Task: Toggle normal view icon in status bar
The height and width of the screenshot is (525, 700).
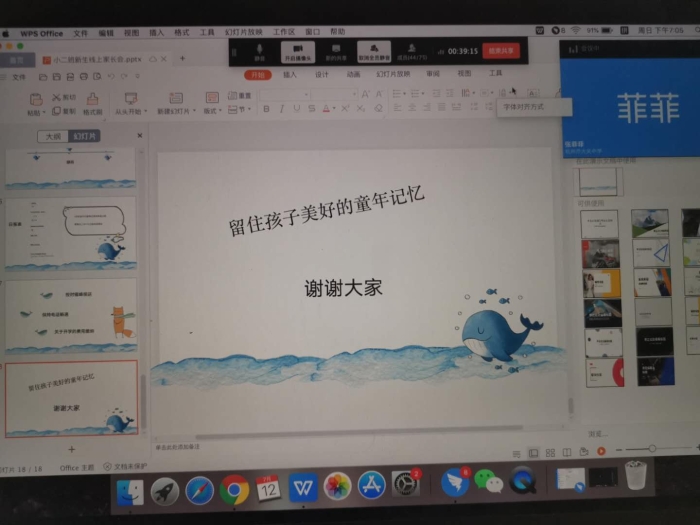Action: pos(533,454)
